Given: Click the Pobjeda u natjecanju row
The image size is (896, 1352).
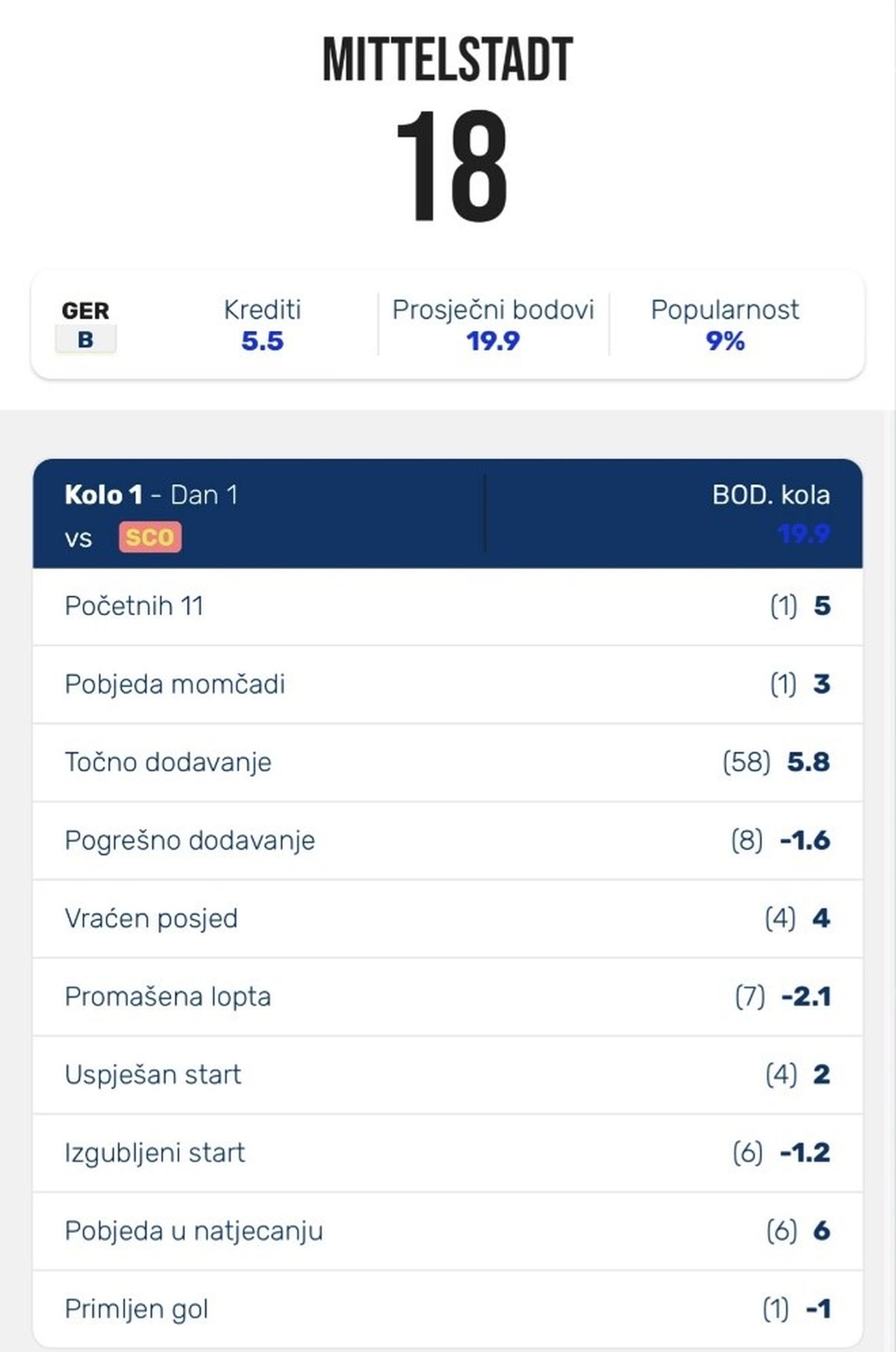Looking at the screenshot, I should coord(447,1231).
